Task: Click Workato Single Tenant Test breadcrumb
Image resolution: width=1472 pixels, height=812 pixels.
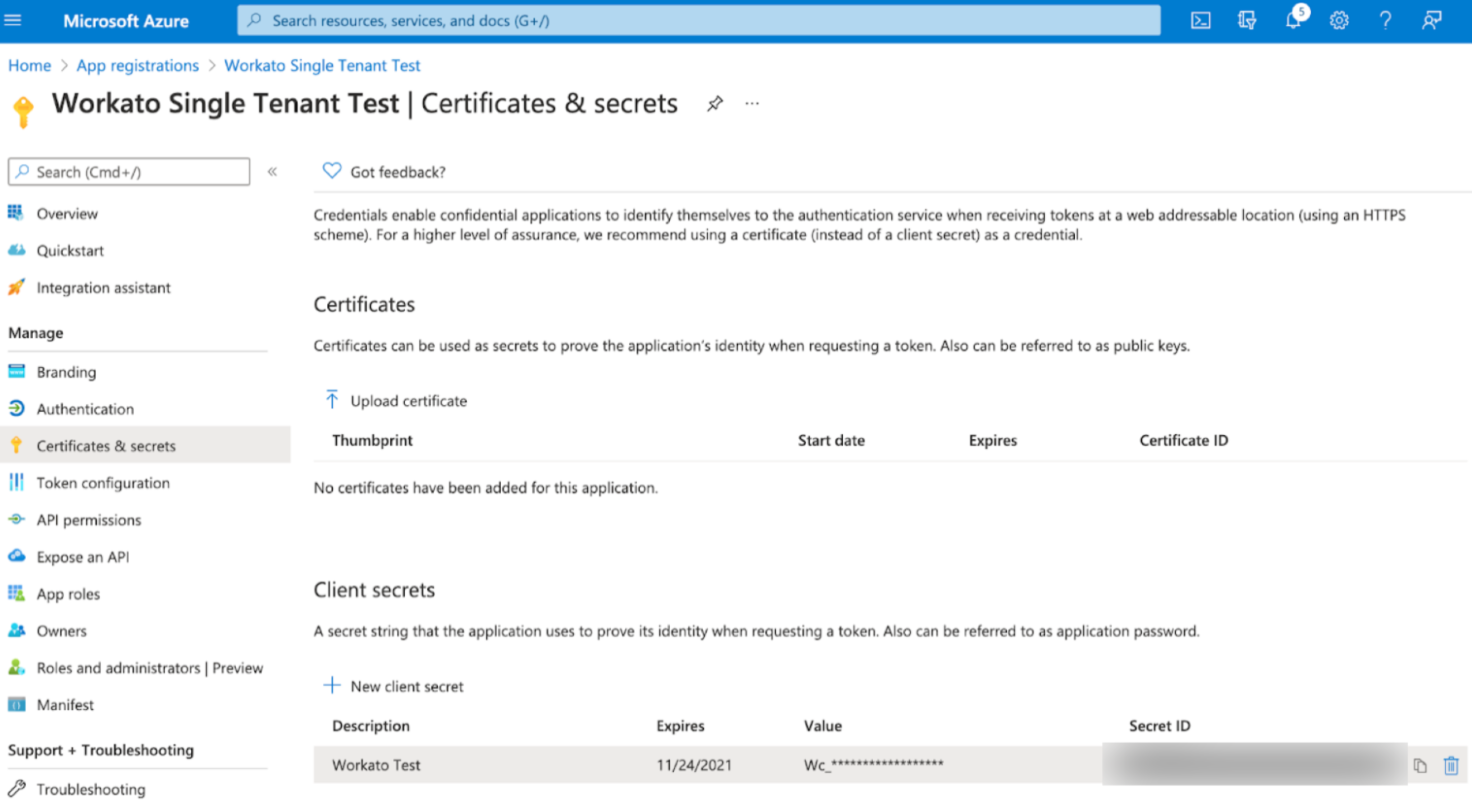Action: (322, 65)
